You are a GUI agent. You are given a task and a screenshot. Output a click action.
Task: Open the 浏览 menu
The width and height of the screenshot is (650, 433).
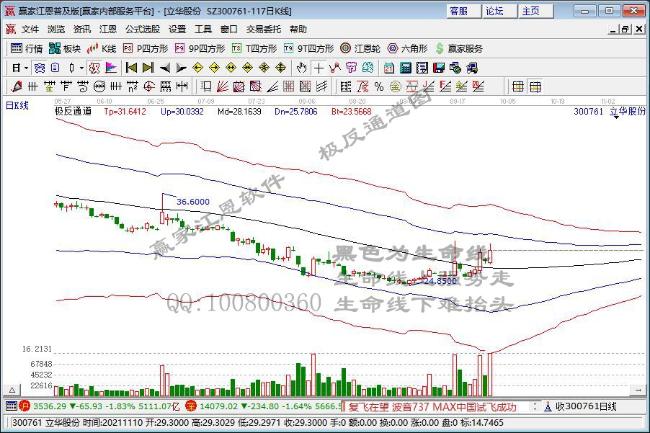pyautogui.click(x=56, y=29)
